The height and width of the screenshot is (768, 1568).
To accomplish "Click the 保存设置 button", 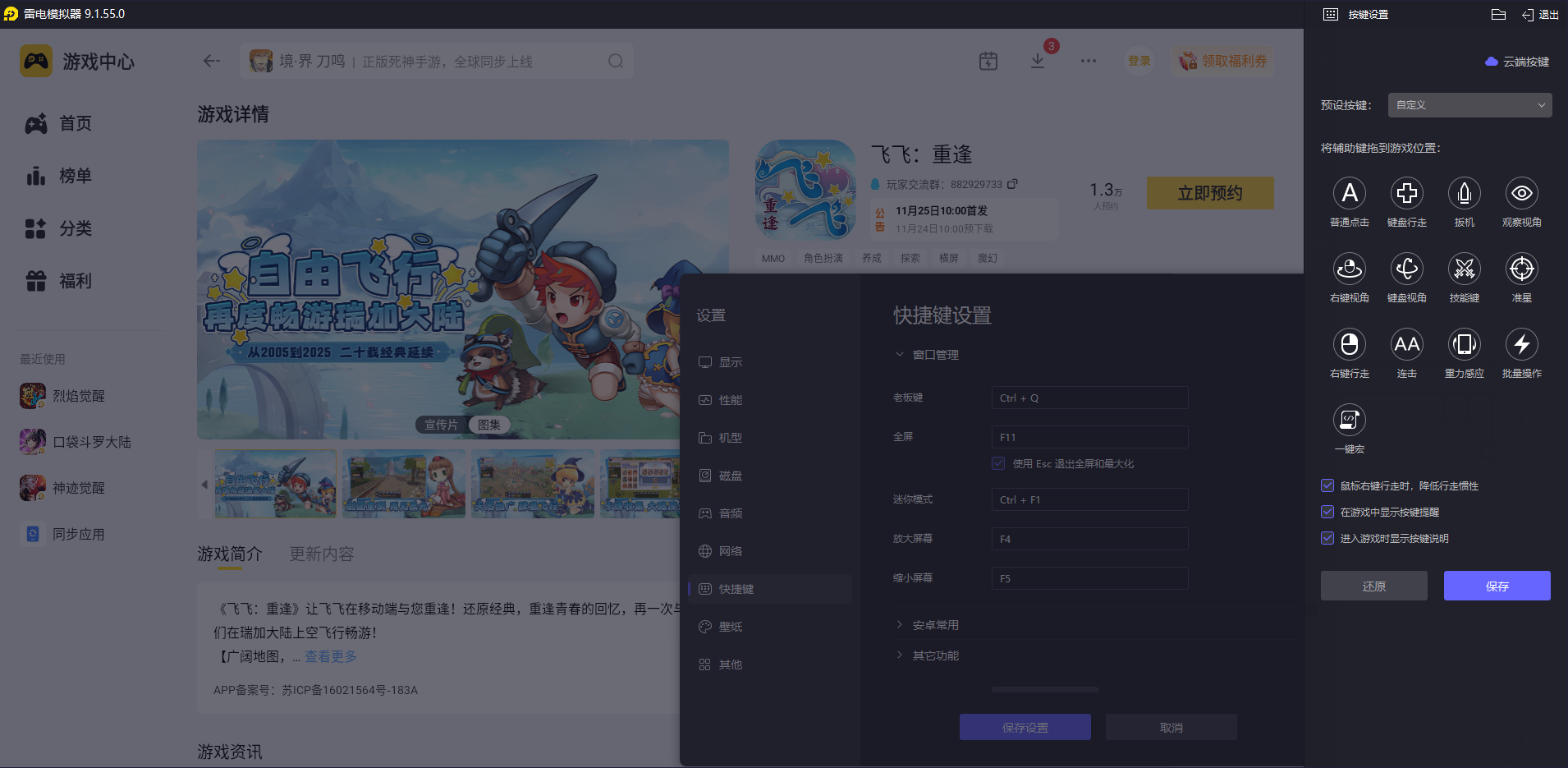I will [1025, 727].
